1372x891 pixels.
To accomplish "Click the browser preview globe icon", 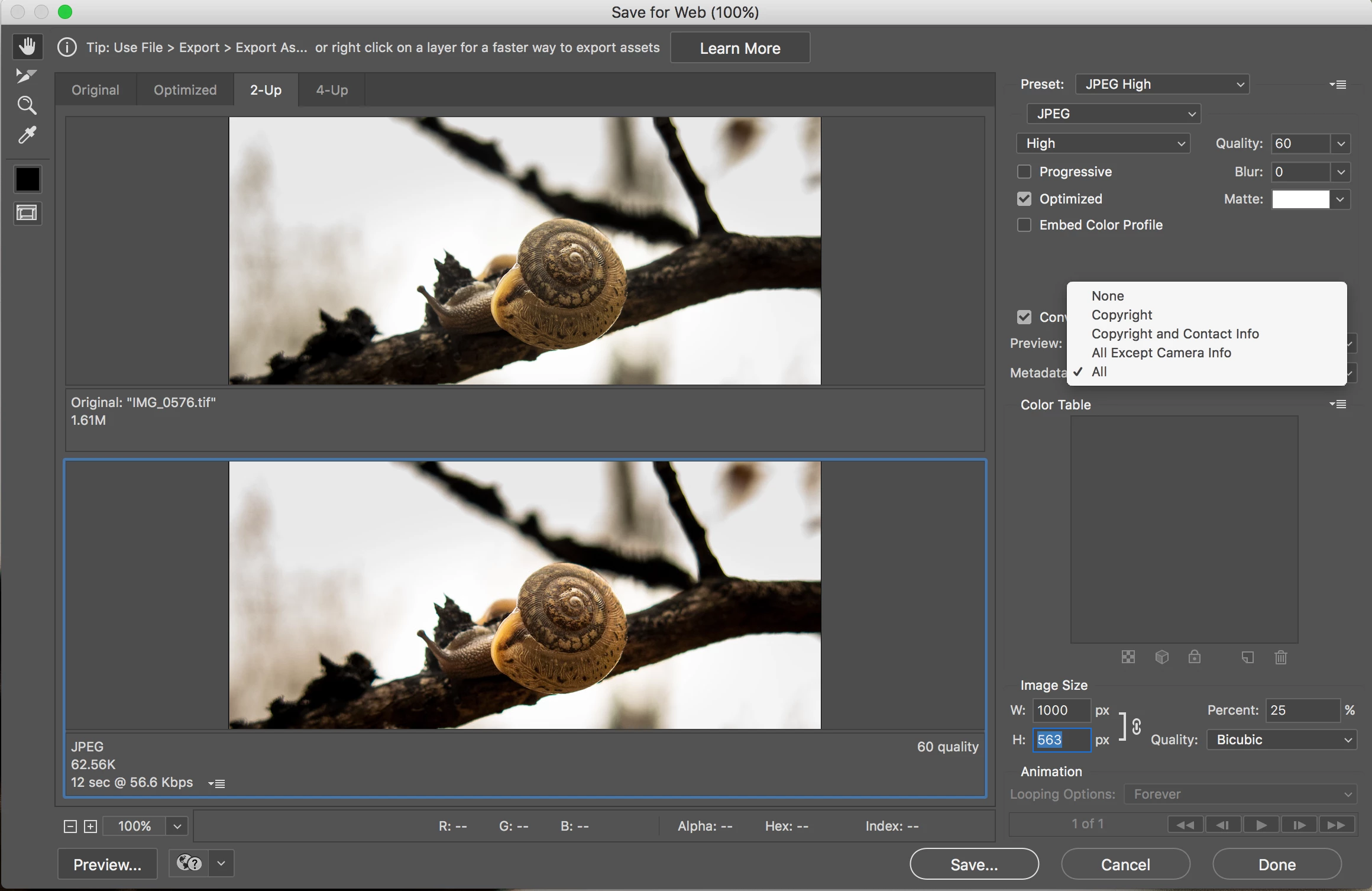I will tap(189, 863).
